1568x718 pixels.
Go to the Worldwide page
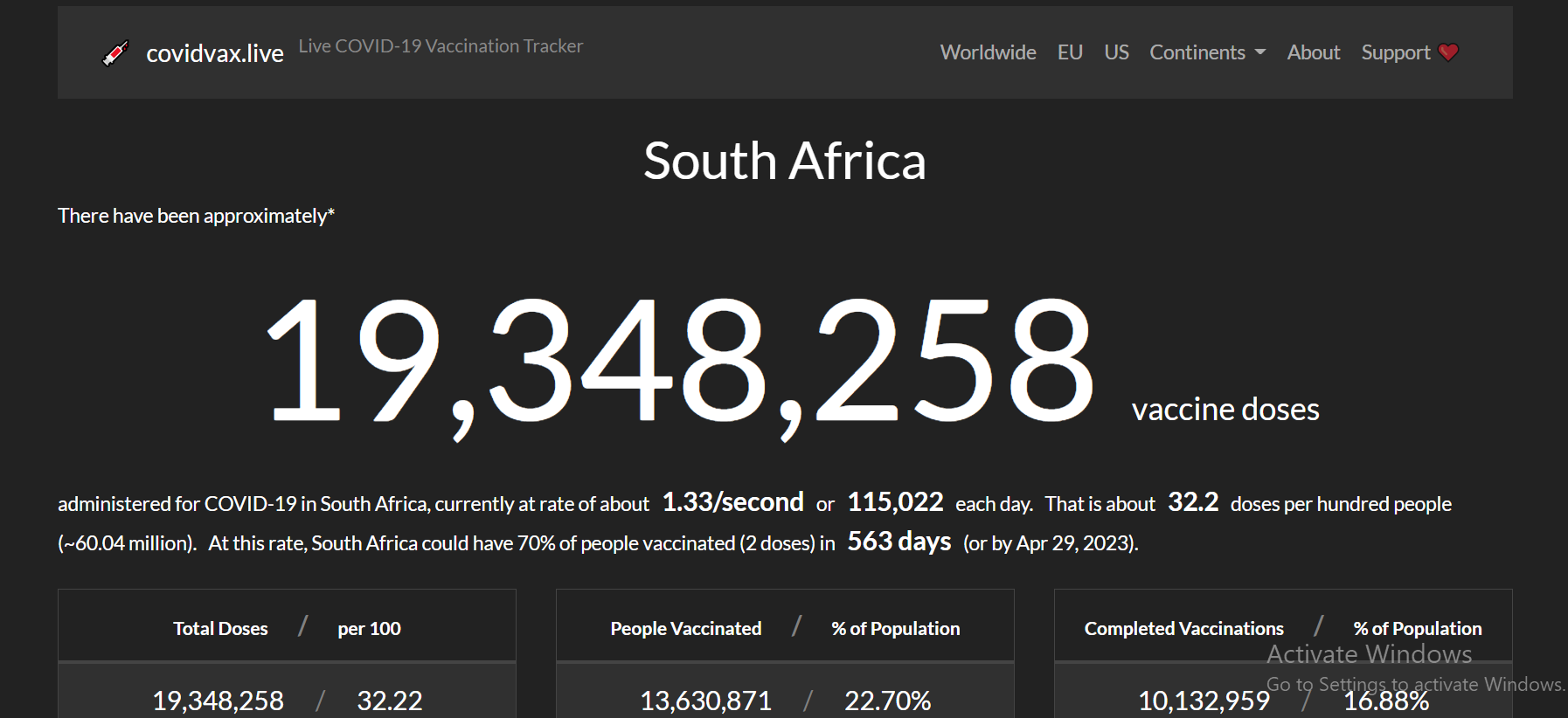[x=988, y=52]
